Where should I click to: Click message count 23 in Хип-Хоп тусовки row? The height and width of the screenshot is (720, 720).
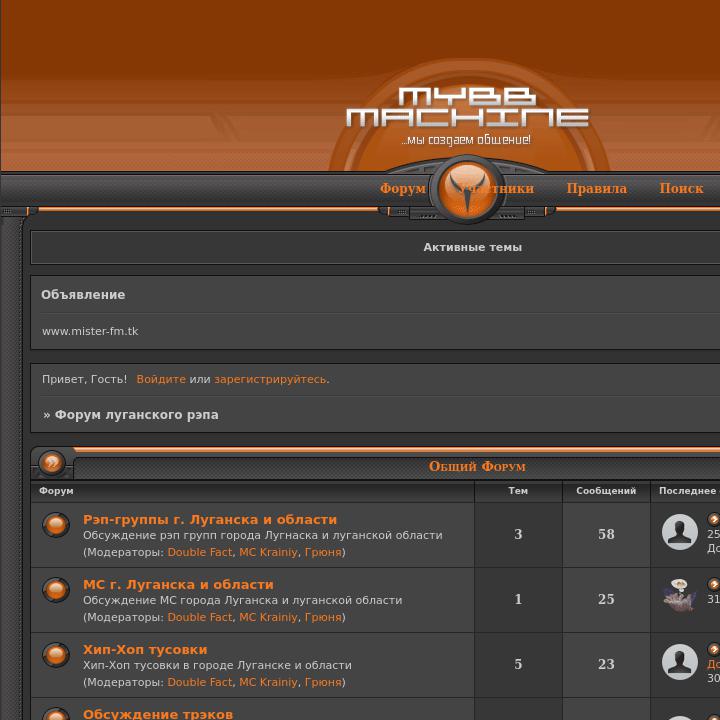606,664
